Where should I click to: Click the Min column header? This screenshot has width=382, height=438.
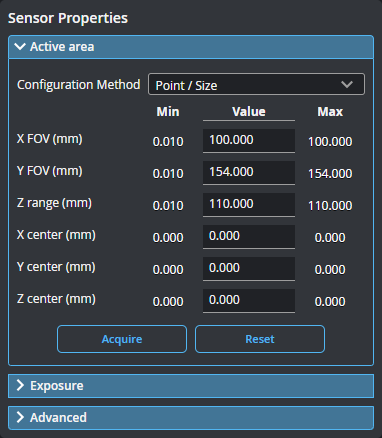click(168, 112)
